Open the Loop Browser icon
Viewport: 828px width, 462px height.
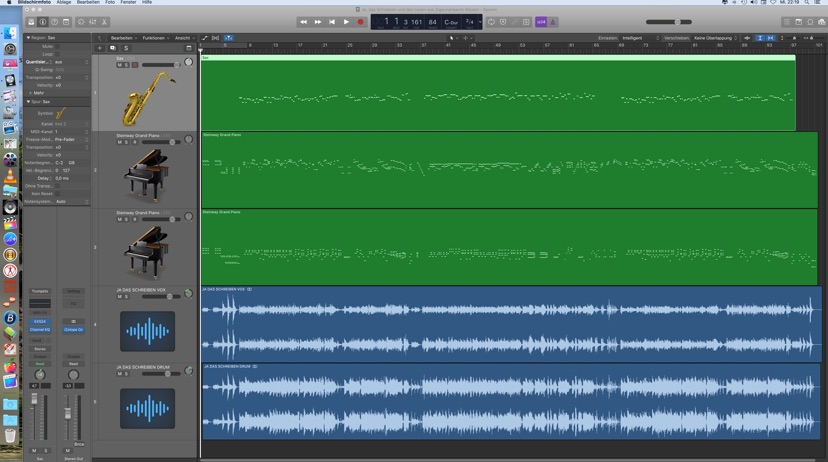coord(810,22)
